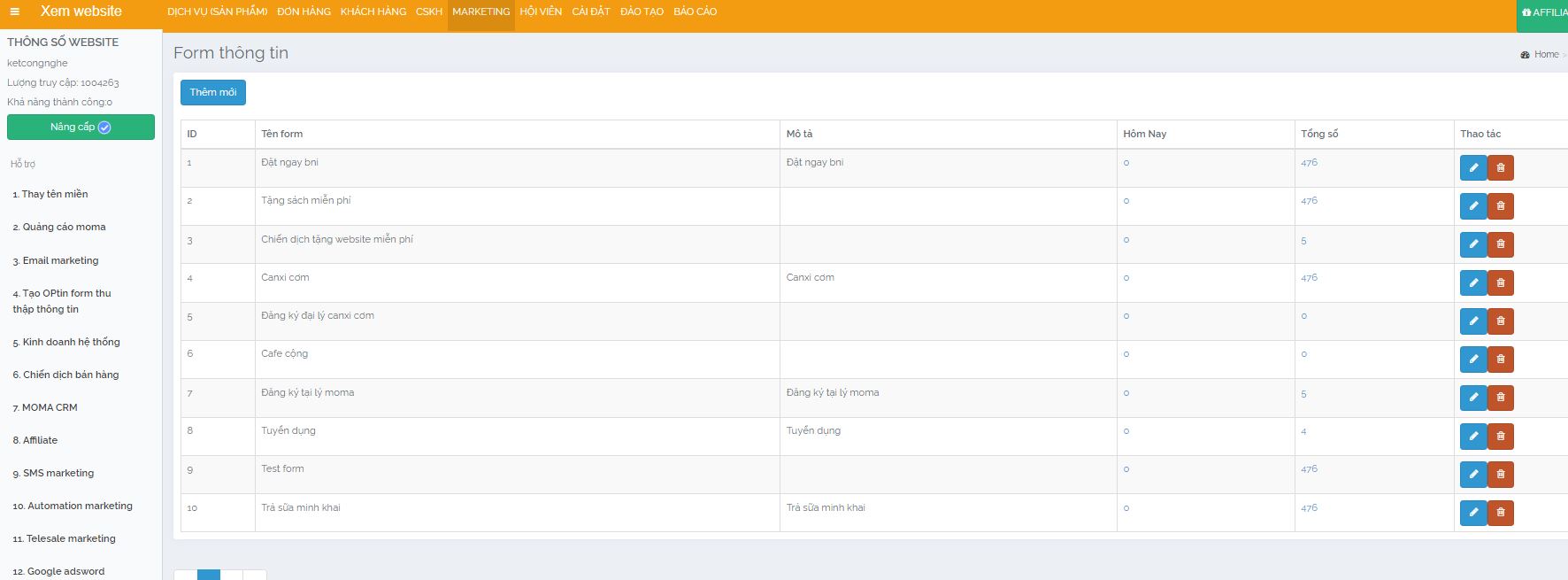
Task: Delete the 'Cafe cộng' form
Action: pos(1501,360)
